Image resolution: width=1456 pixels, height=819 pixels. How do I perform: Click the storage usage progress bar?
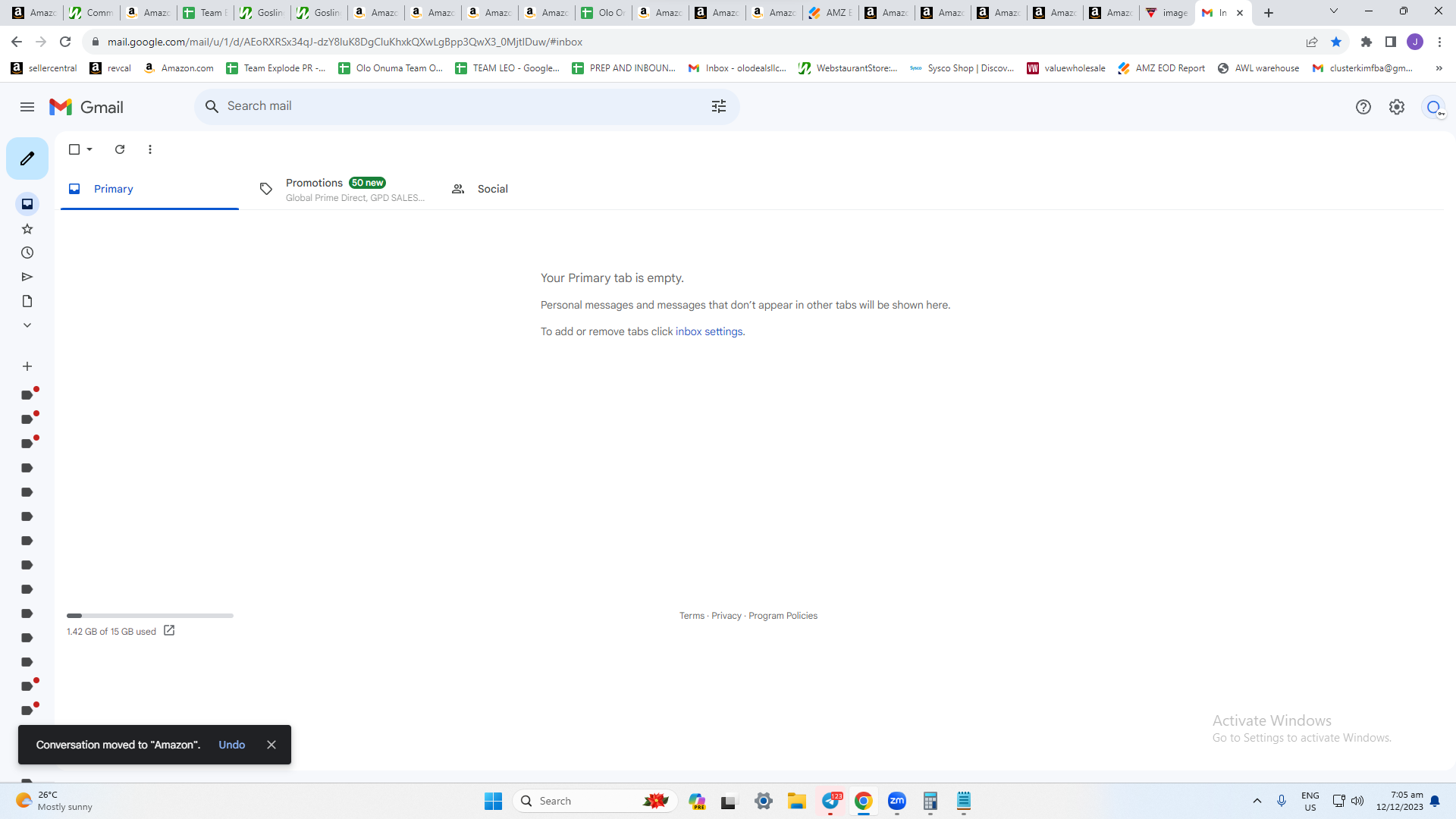149,616
